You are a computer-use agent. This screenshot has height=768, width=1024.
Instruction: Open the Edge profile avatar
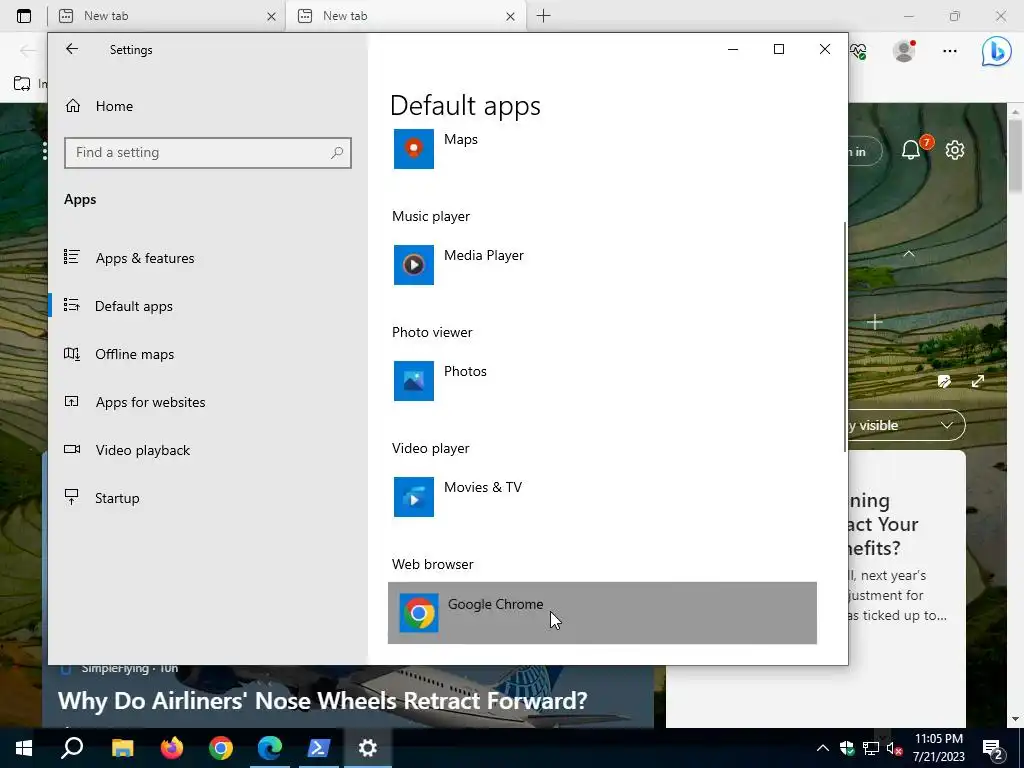point(904,50)
